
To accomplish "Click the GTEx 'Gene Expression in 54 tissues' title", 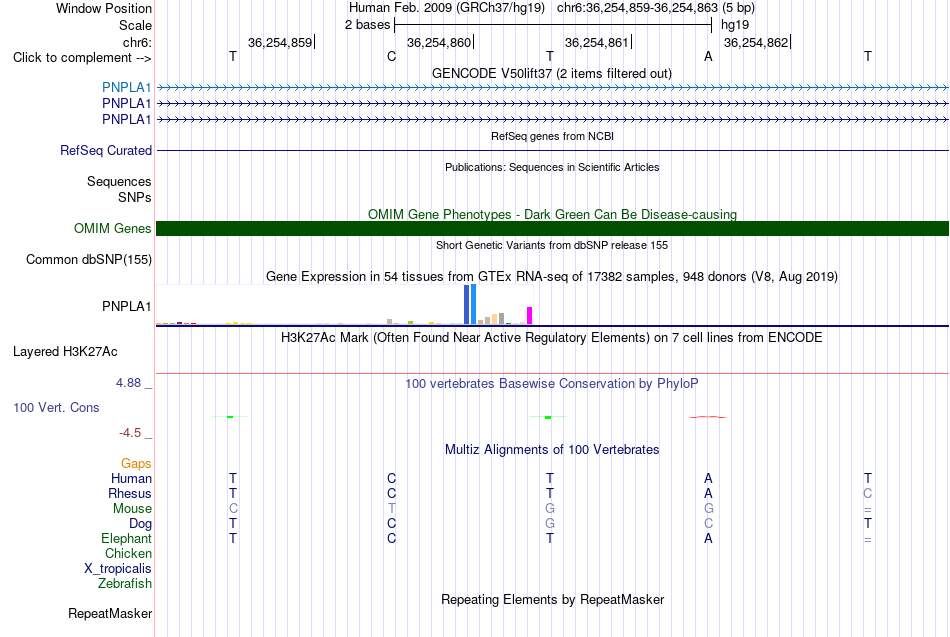I will pos(552,276).
